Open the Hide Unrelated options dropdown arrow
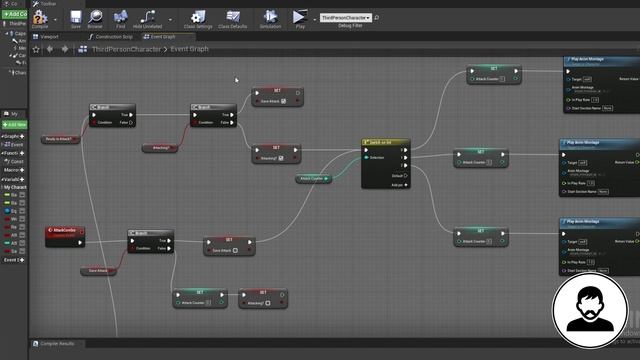The width and height of the screenshot is (640, 360). coord(170,20)
